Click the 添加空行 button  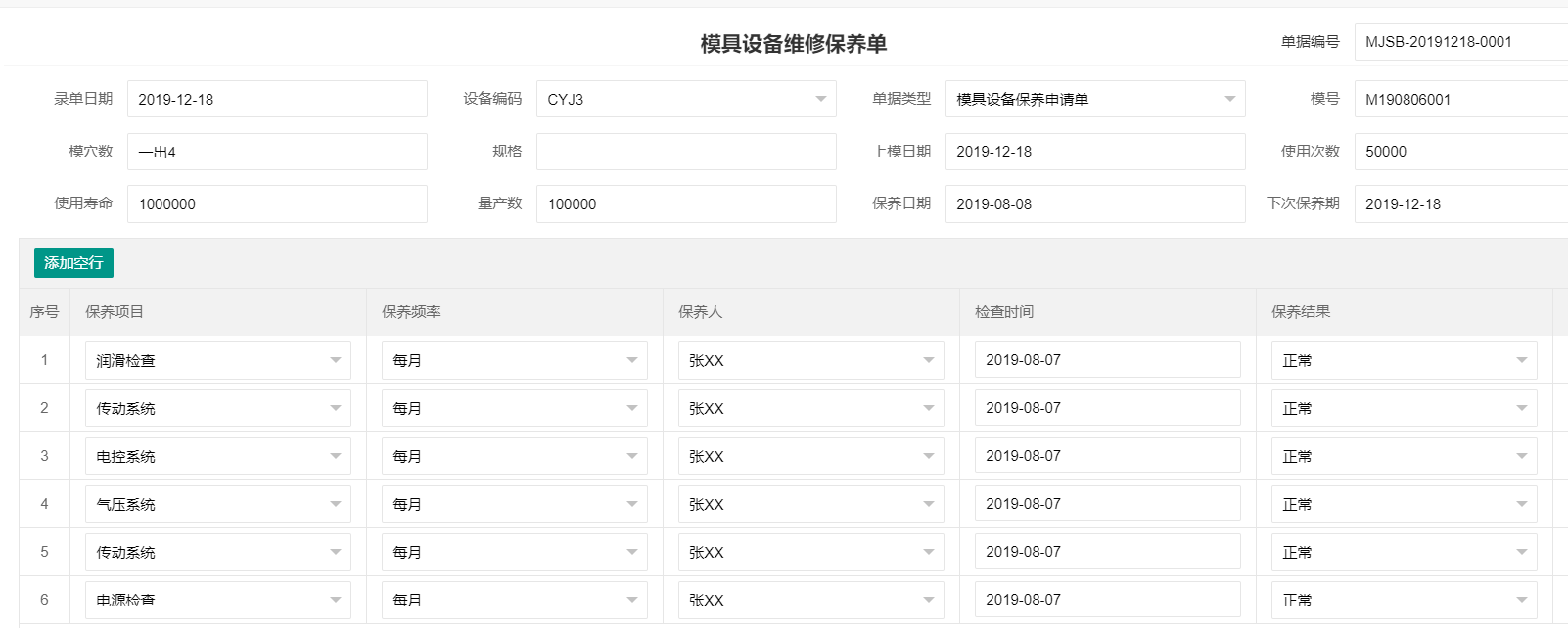73,263
